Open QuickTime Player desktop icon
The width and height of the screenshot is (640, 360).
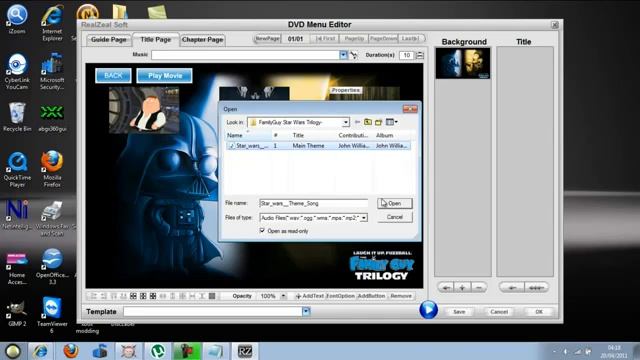coord(17,169)
